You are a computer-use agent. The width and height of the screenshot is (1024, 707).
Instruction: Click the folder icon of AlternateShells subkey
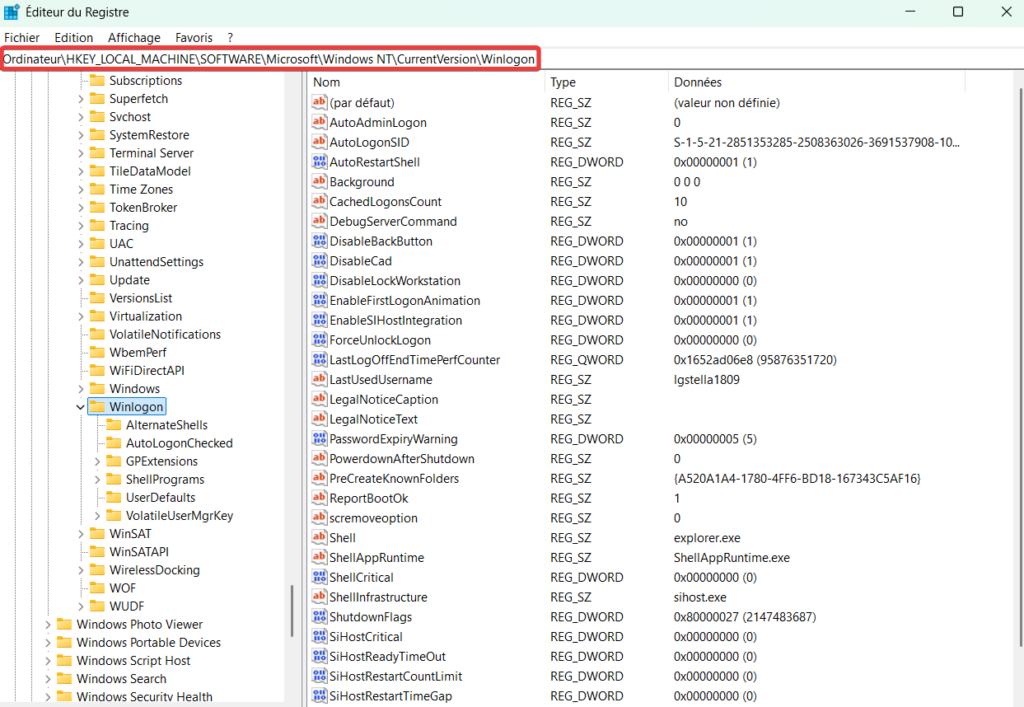click(x=114, y=425)
